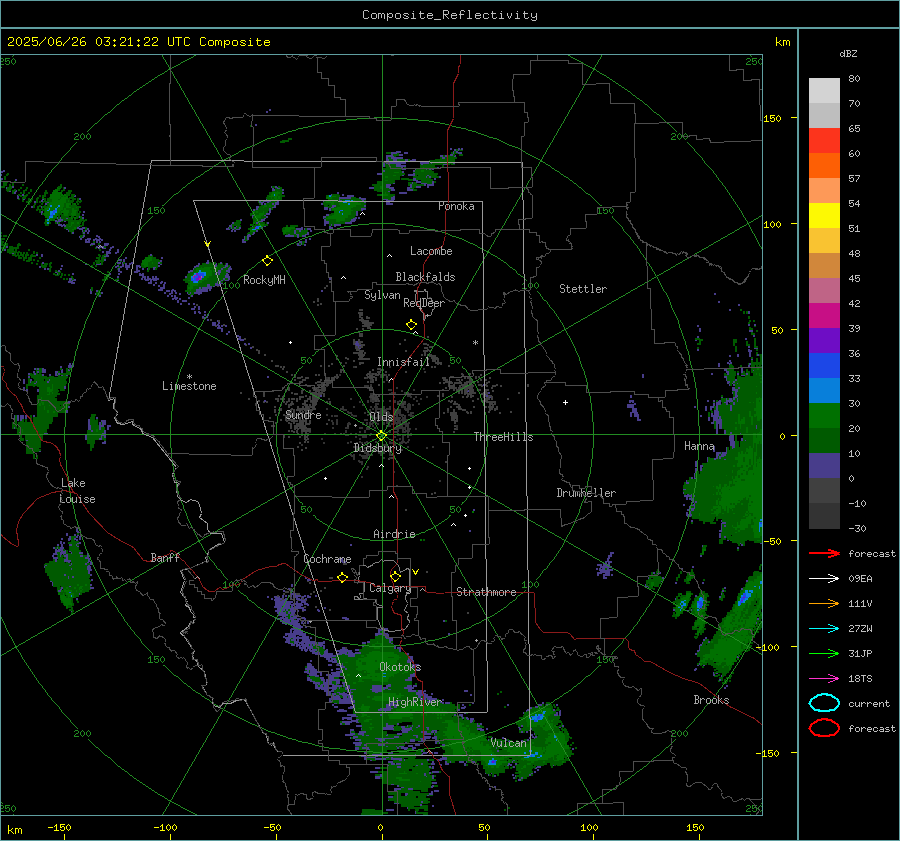The width and height of the screenshot is (900, 841).
Task: Click the asterisk marker above Limestone
Action: (x=189, y=377)
